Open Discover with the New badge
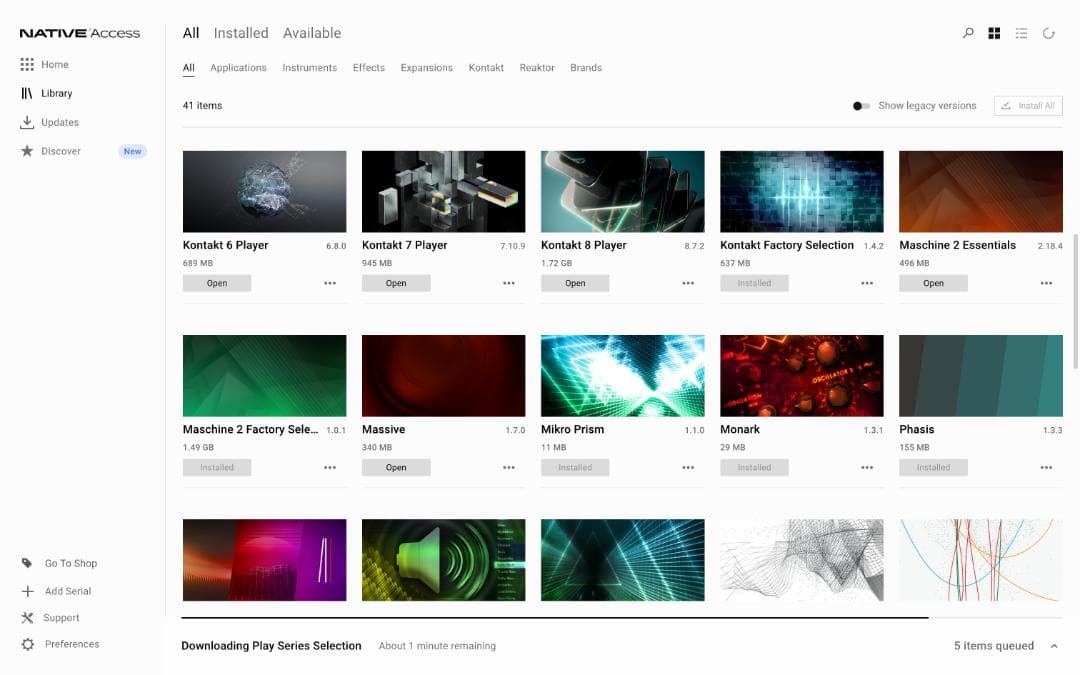The height and width of the screenshot is (675, 1080). coord(62,151)
